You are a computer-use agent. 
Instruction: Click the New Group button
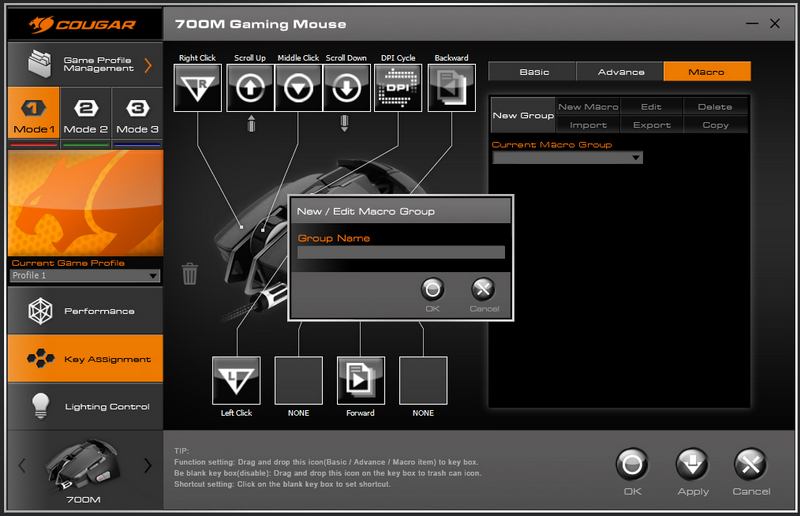[x=523, y=115]
